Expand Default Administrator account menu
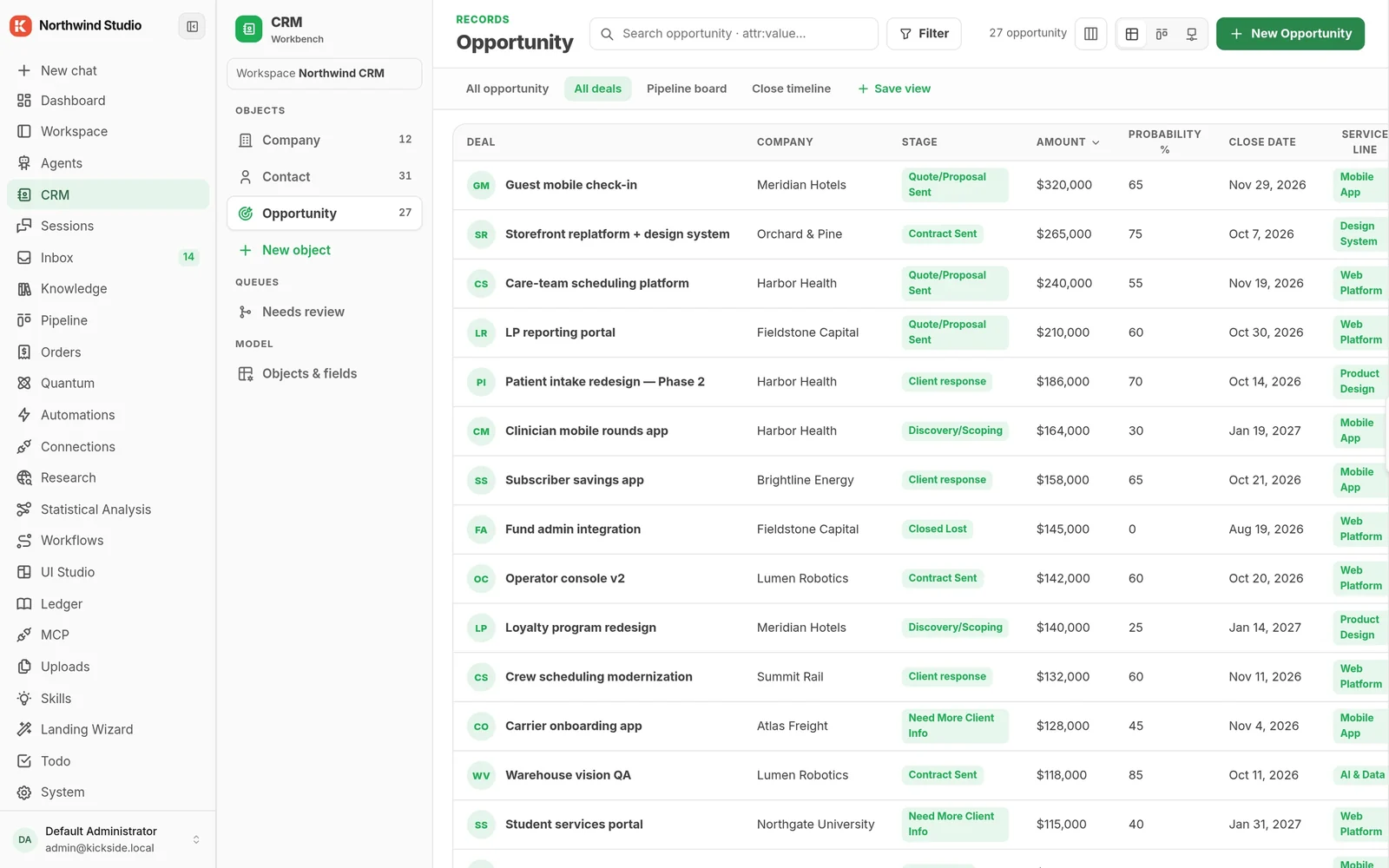Screen dimensions: 1389x868 point(108,839)
